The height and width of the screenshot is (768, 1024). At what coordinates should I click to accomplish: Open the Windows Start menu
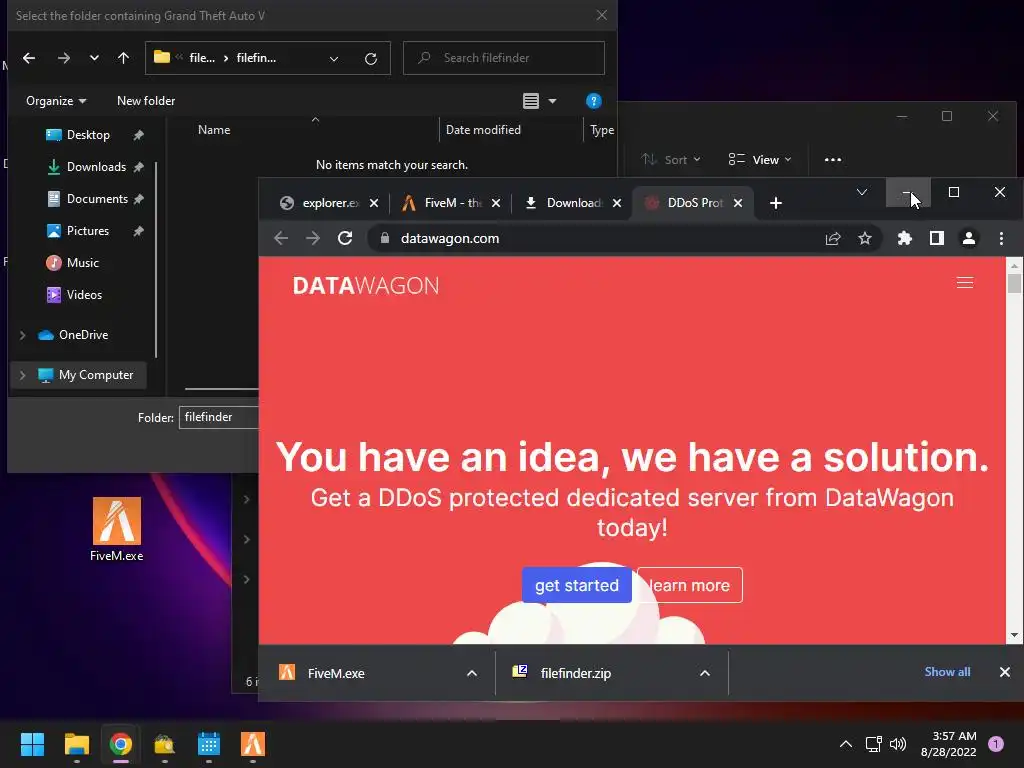[x=32, y=744]
